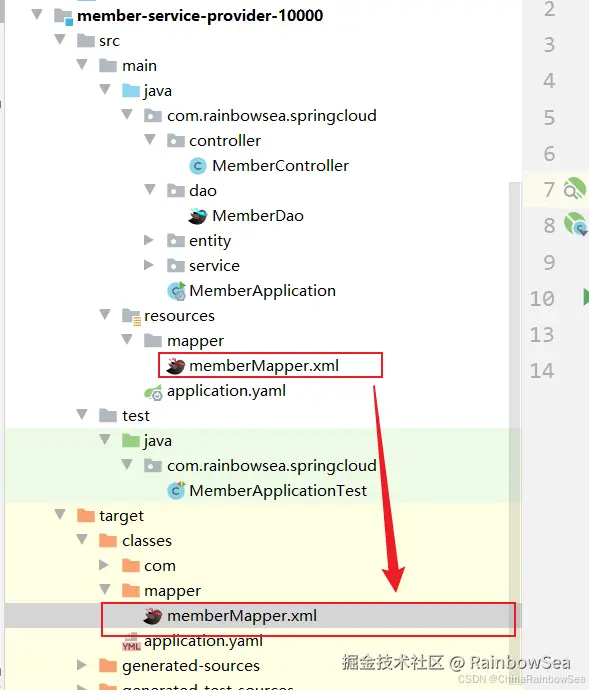Click the controller package icon
Image resolution: width=589 pixels, height=690 pixels.
tap(176, 141)
